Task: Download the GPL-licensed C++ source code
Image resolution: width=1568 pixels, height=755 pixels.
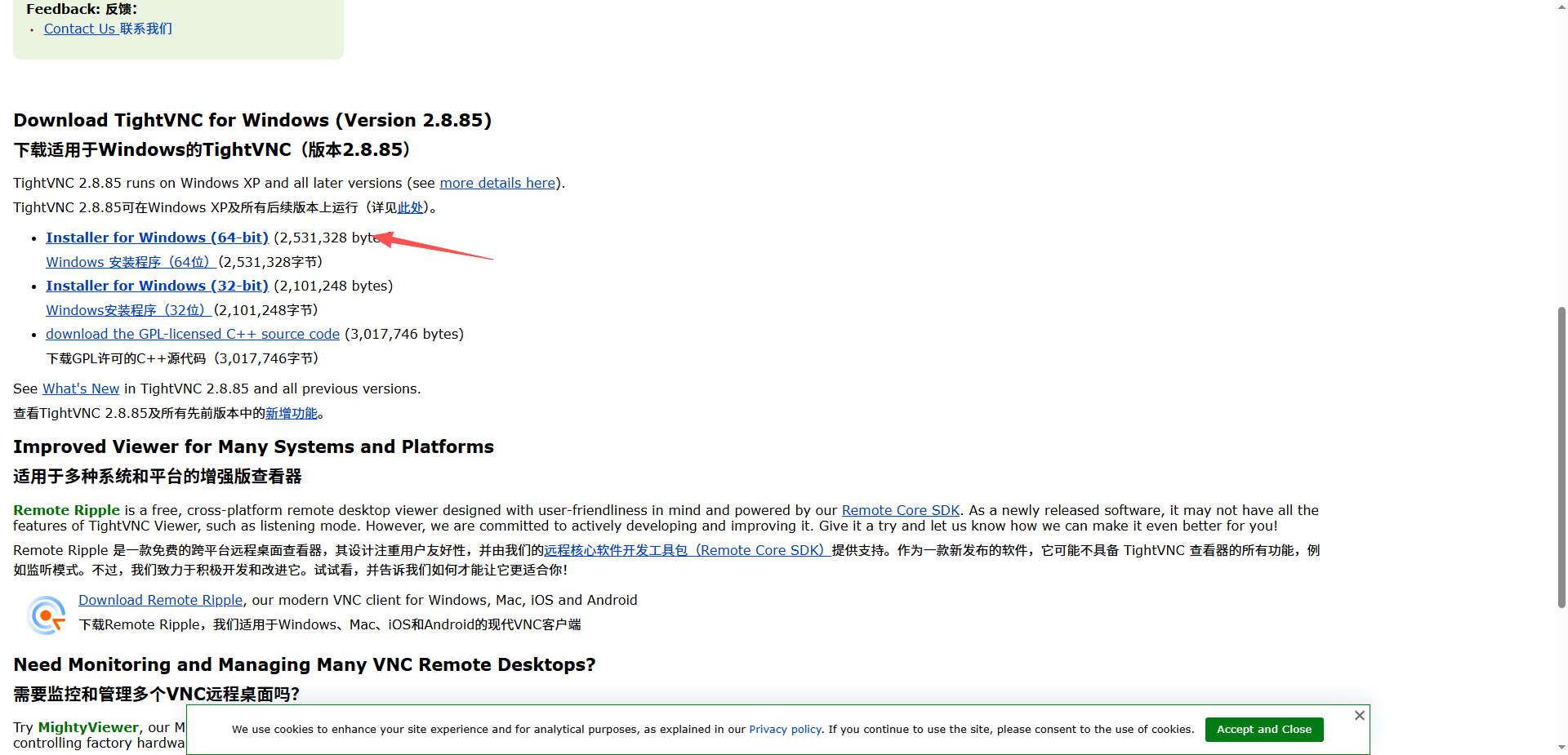Action: coord(193,334)
